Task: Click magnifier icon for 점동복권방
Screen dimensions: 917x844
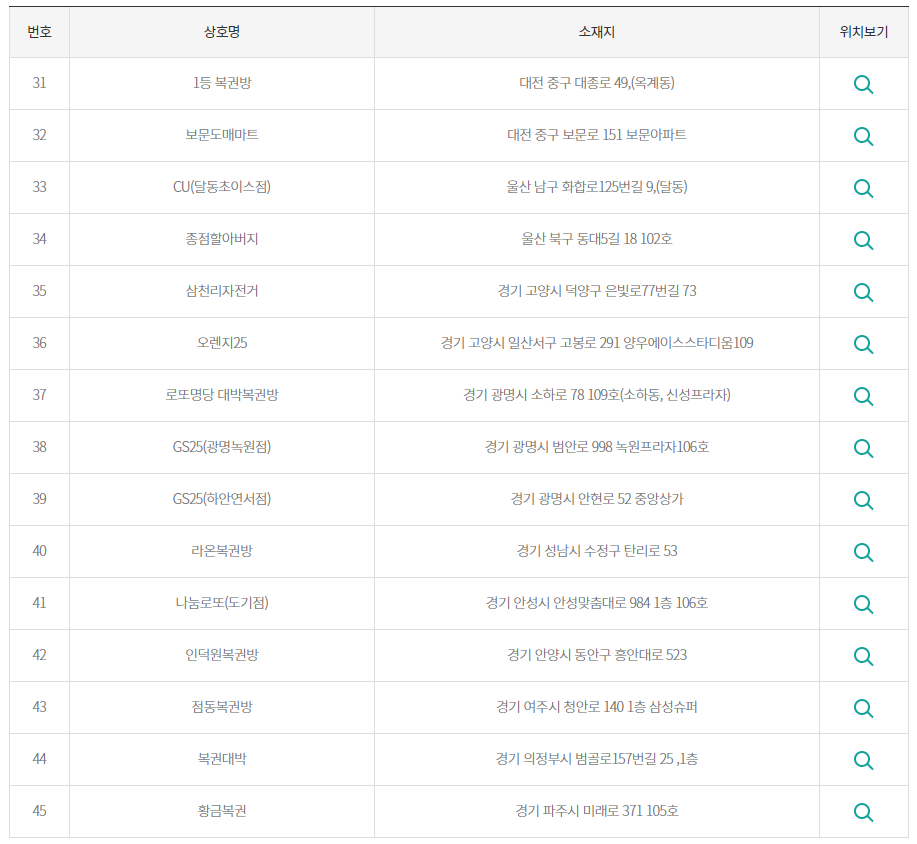Action: (863, 709)
